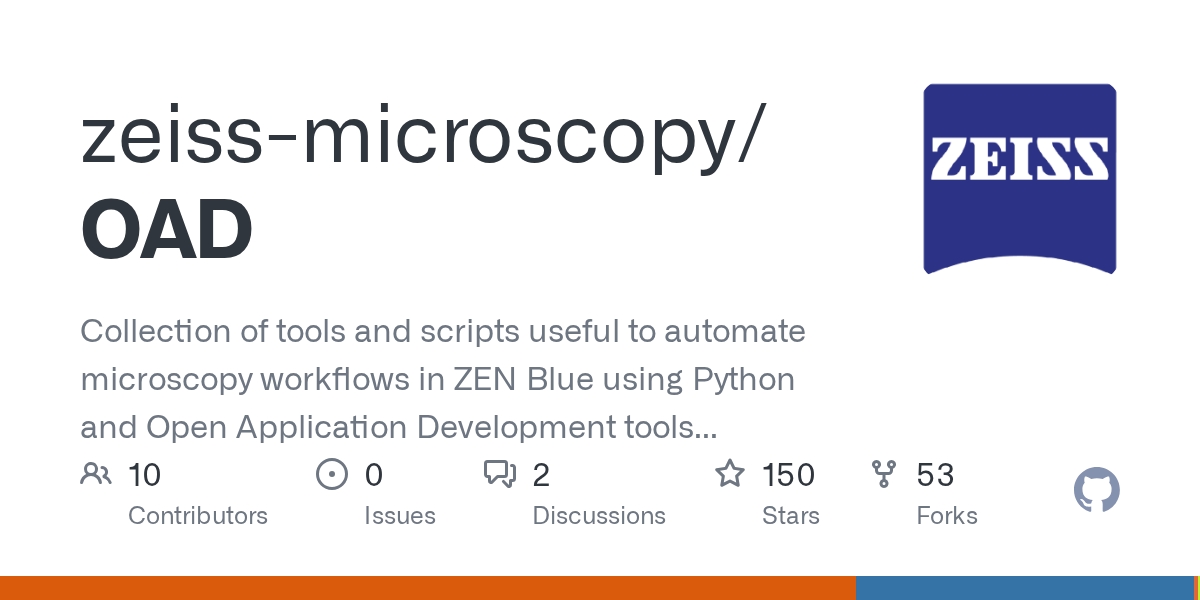Click the GitHub Octocat logo
This screenshot has width=1200, height=600.
1096,491
